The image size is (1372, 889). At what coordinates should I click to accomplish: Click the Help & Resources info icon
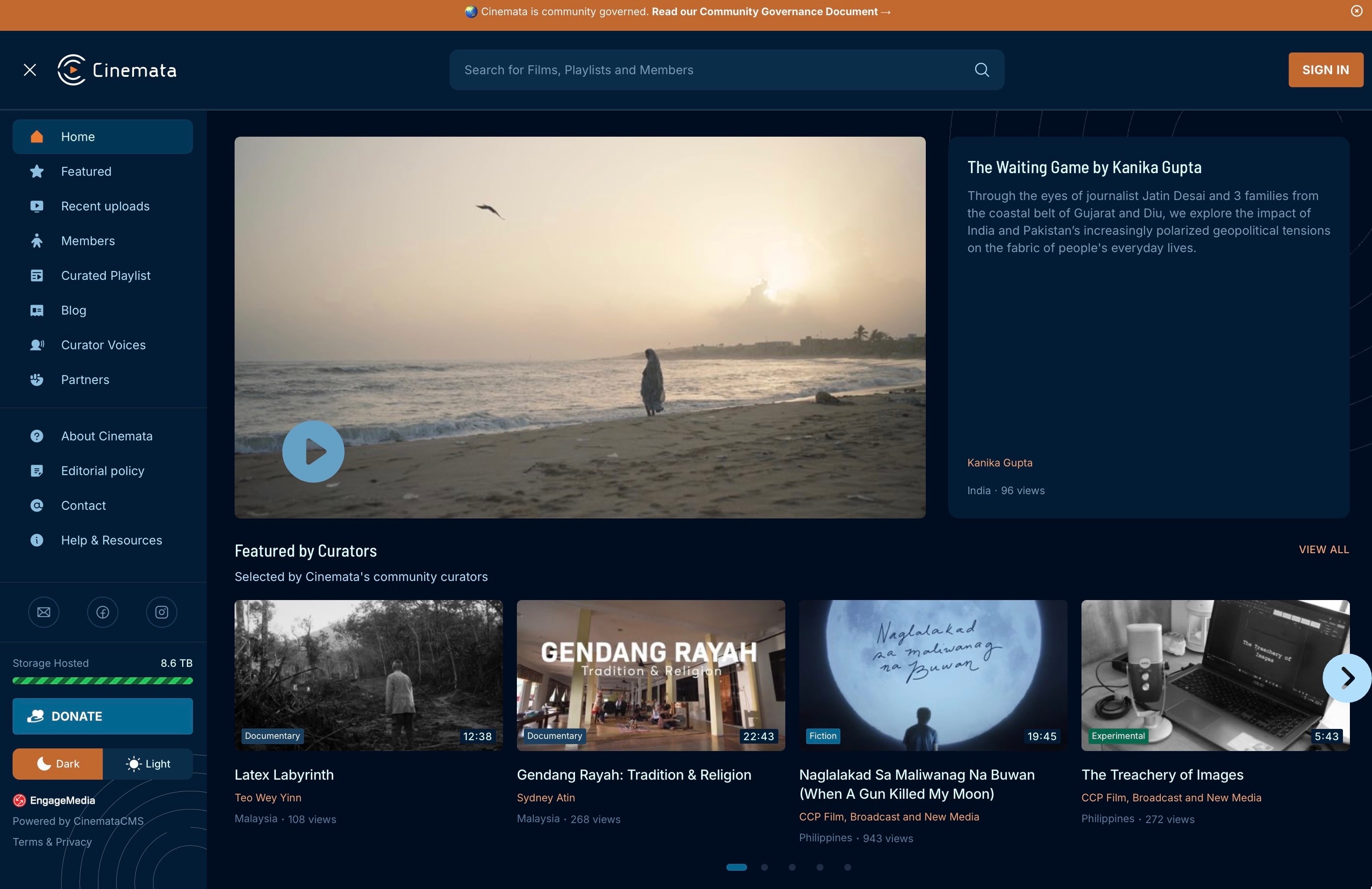point(37,540)
